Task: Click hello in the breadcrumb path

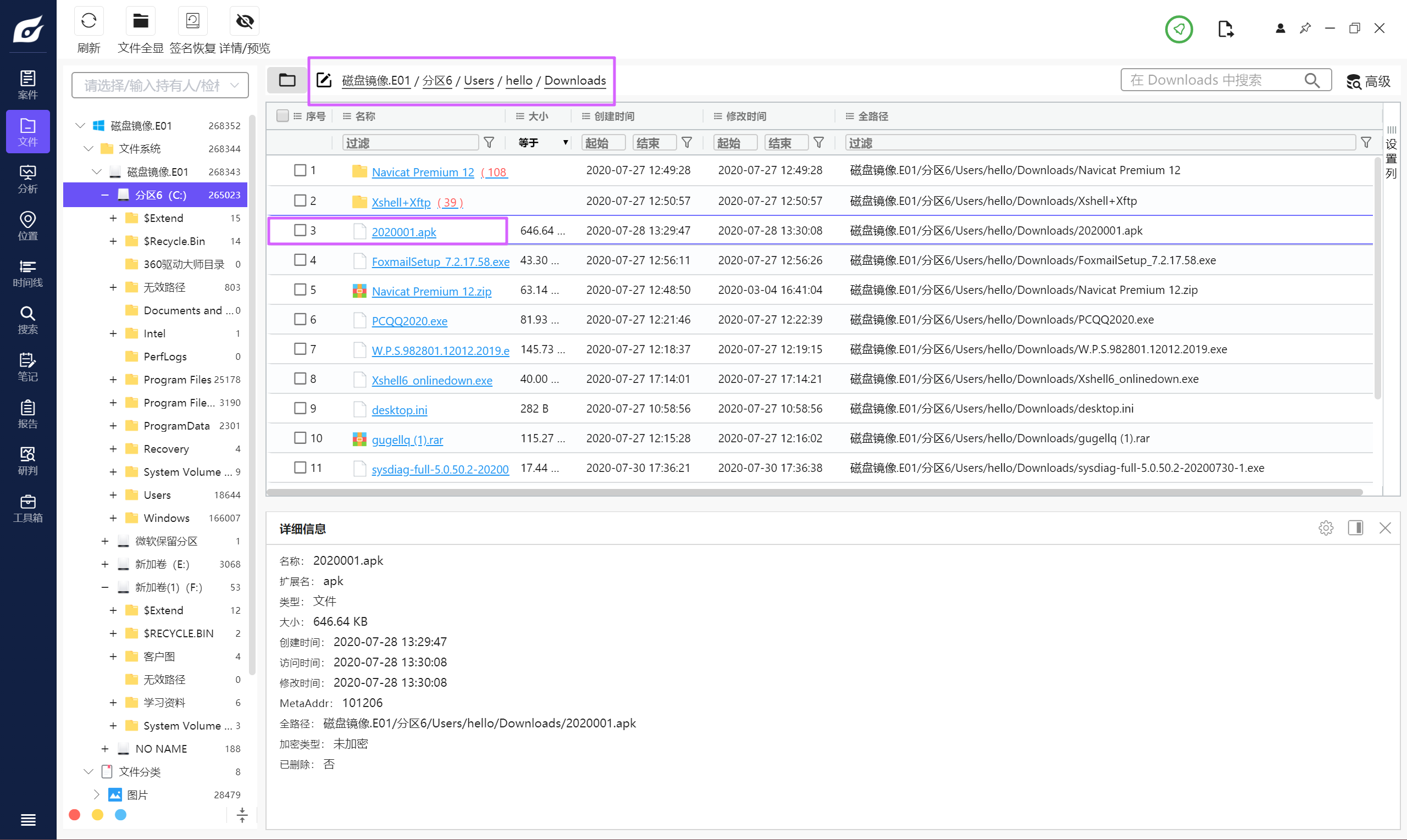Action: 519,80
